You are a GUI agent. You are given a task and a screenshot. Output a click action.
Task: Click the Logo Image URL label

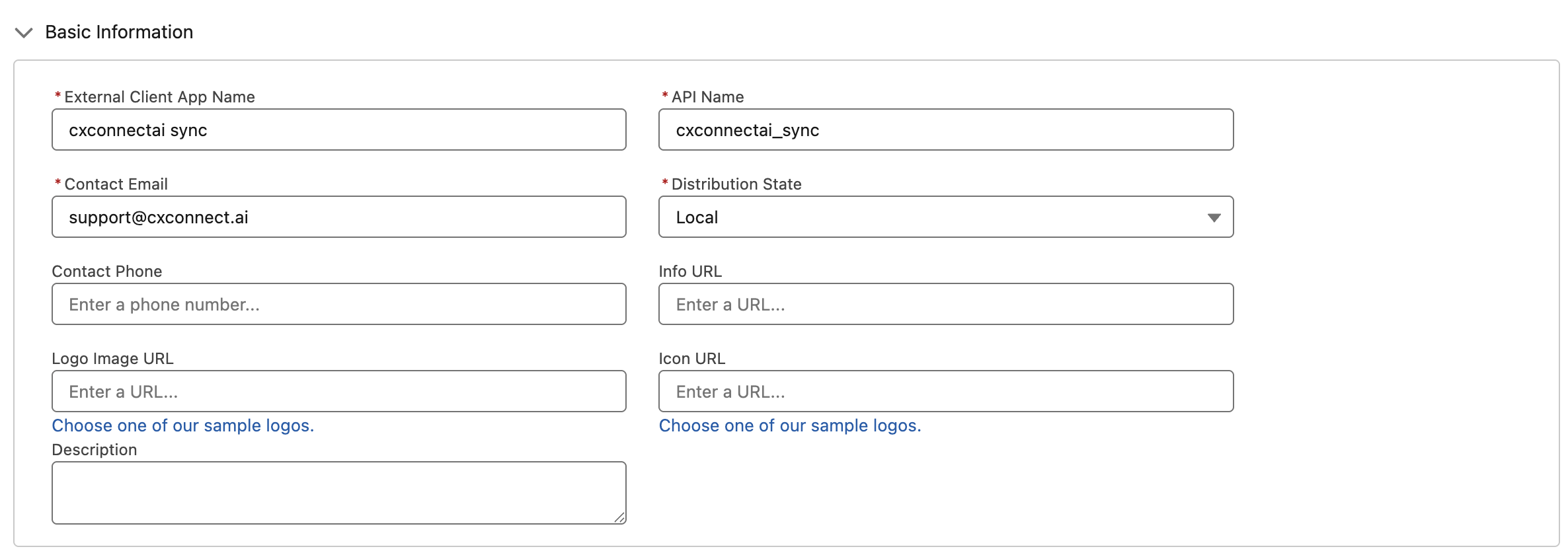(112, 359)
